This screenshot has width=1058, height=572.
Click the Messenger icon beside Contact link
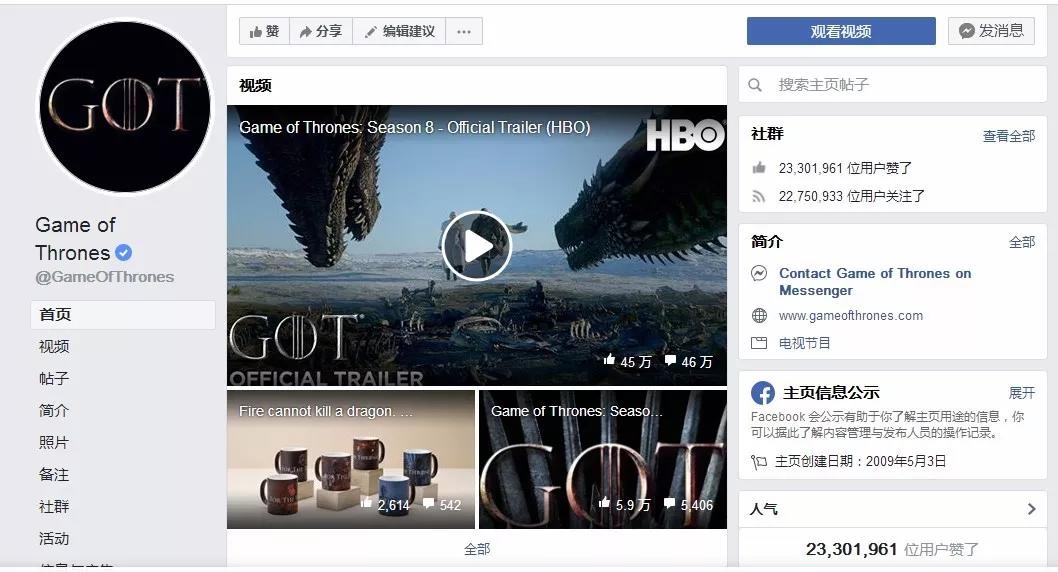760,274
